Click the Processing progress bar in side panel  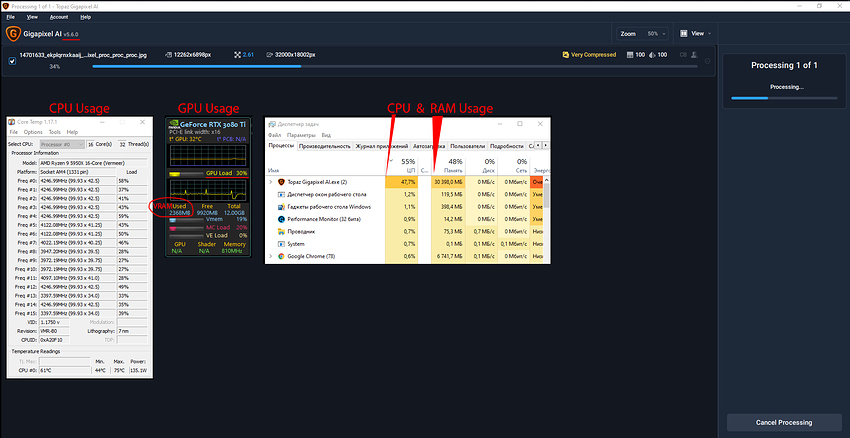point(784,98)
